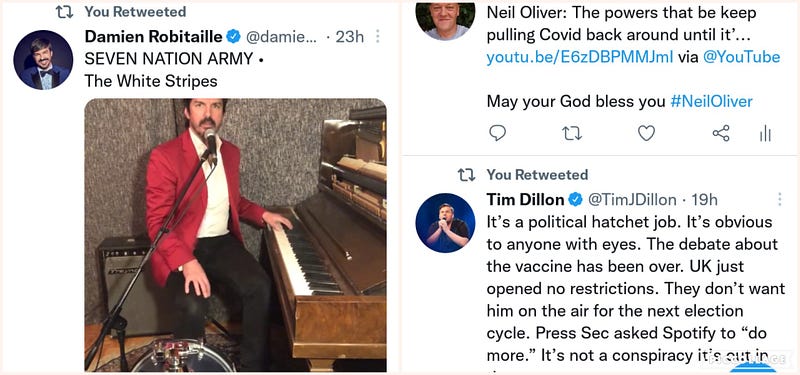Like the Neil Oliver tweet with heart icon
Screen dimensions: 800x375
646,134
